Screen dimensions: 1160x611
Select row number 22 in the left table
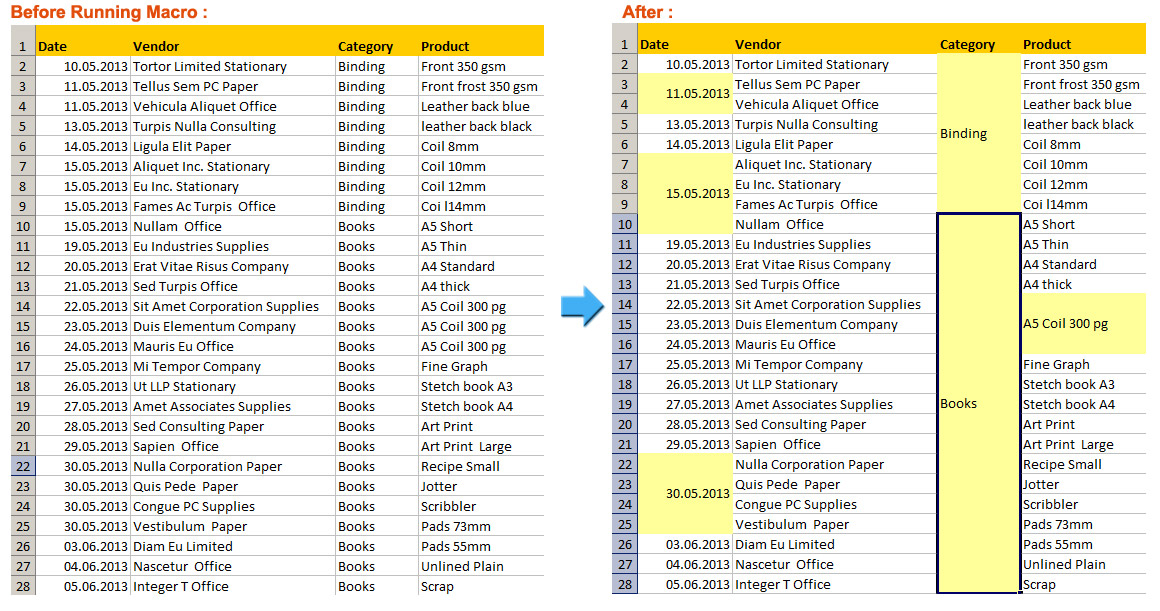22,466
